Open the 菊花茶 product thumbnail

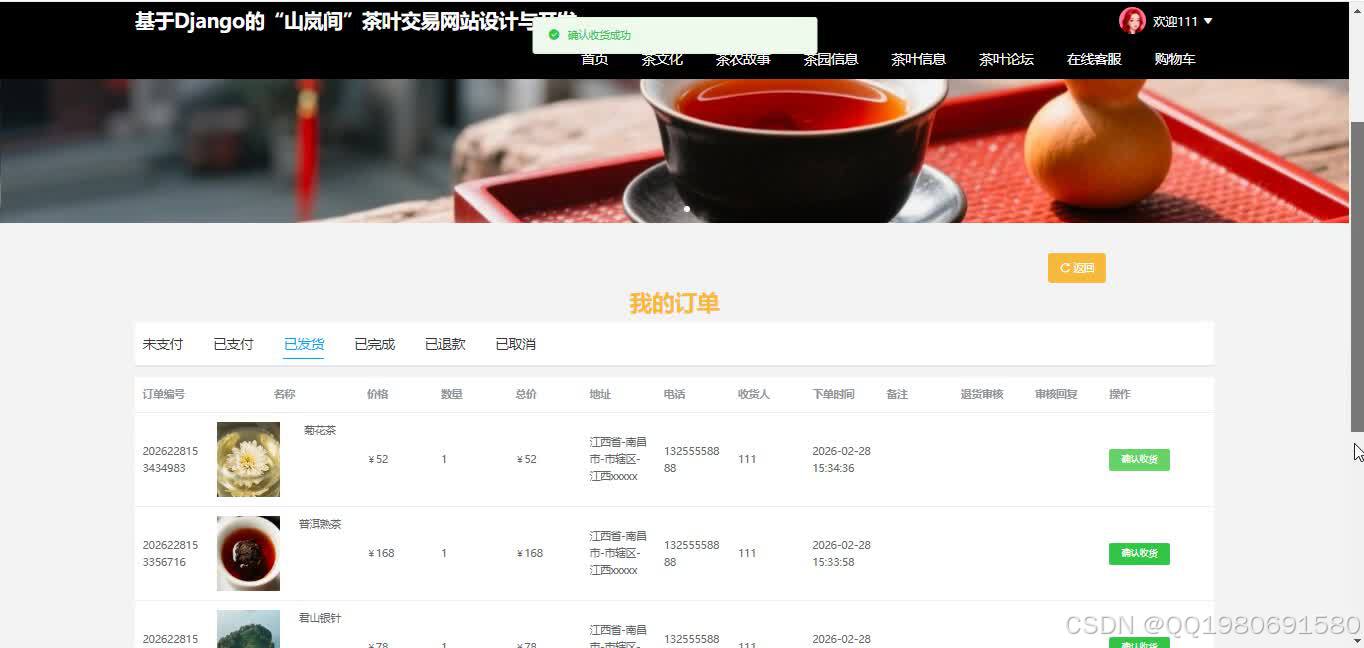pos(248,459)
